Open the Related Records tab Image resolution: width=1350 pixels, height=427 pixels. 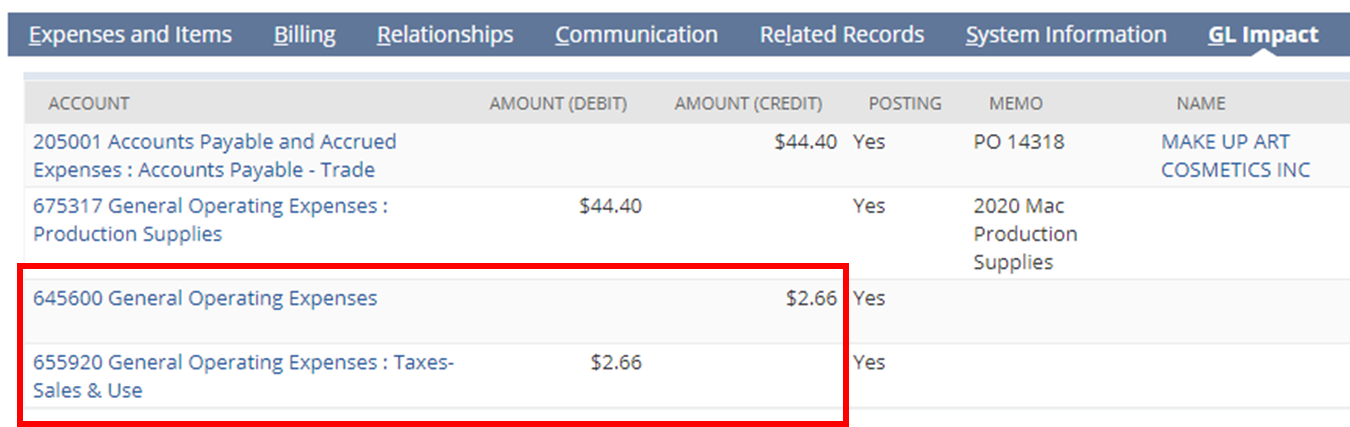[x=842, y=35]
